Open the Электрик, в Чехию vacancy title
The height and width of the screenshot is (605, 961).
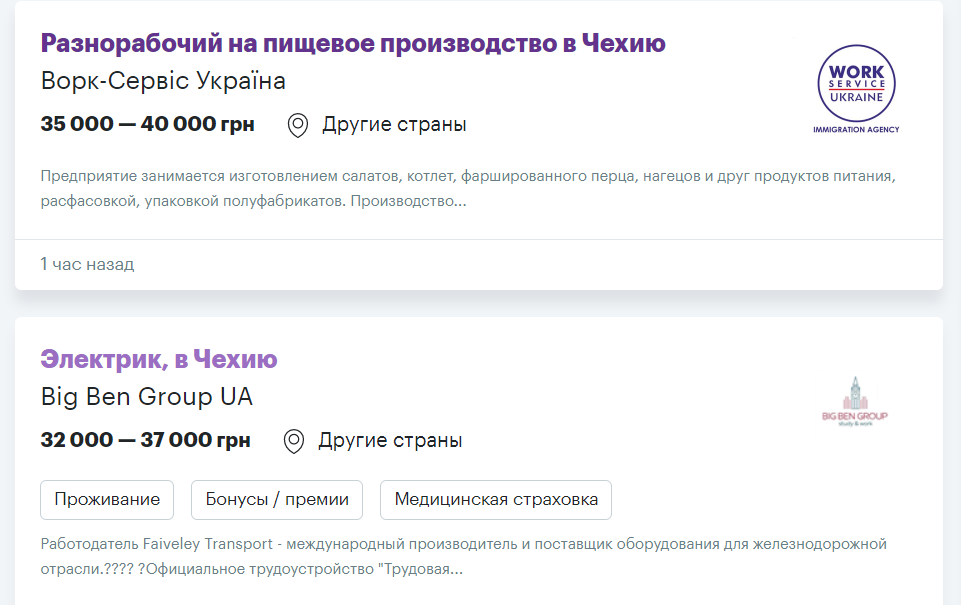(x=159, y=359)
